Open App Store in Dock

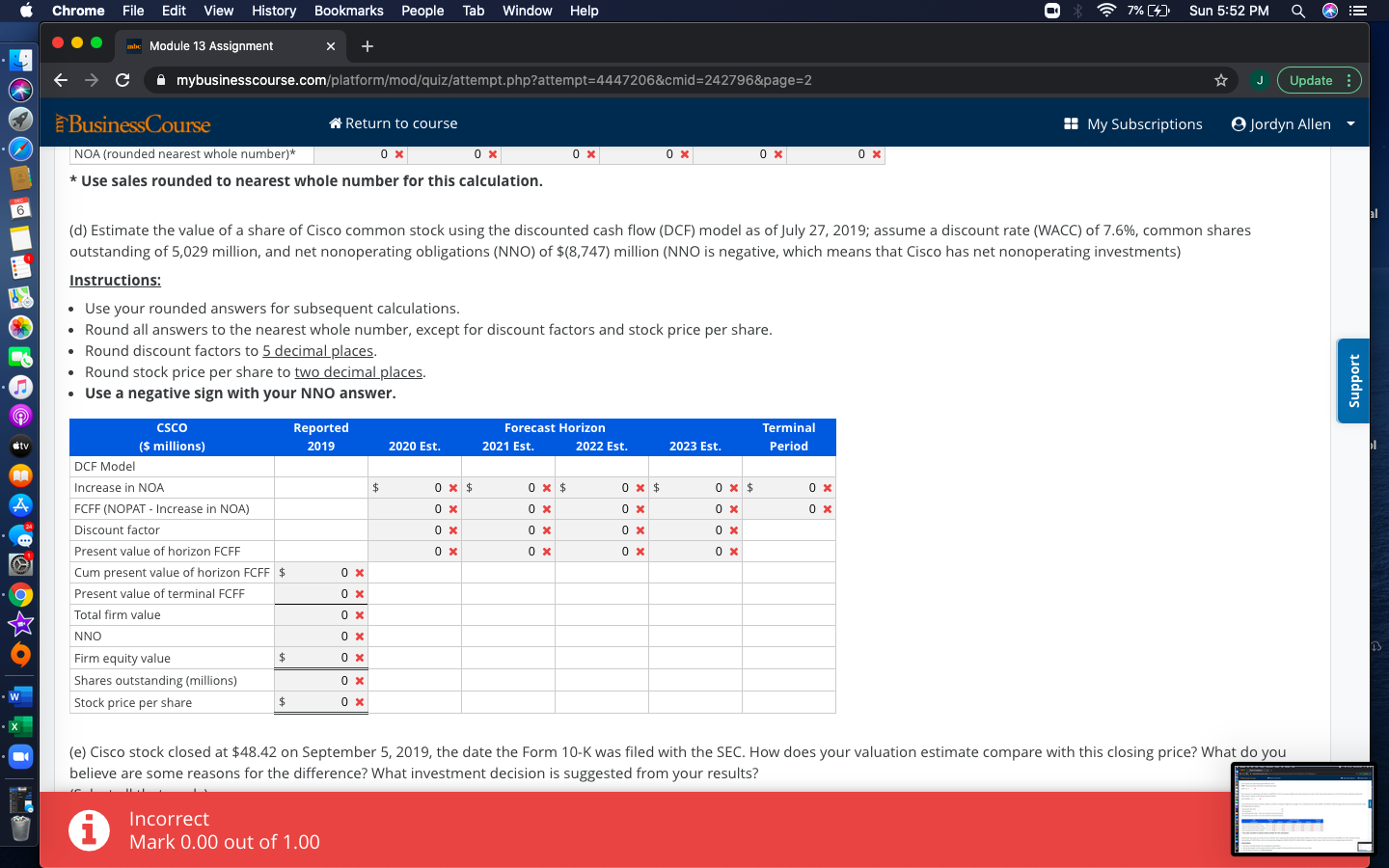point(20,505)
